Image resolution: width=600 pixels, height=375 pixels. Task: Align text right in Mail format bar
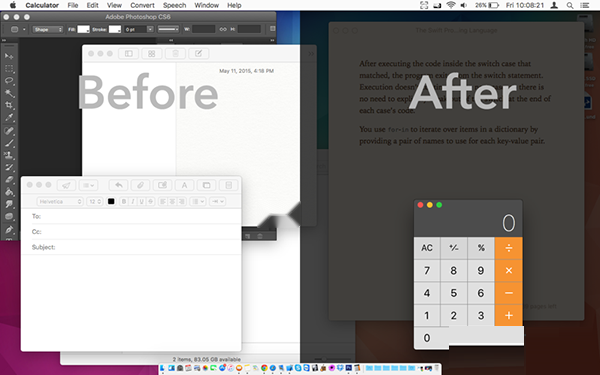(181, 201)
